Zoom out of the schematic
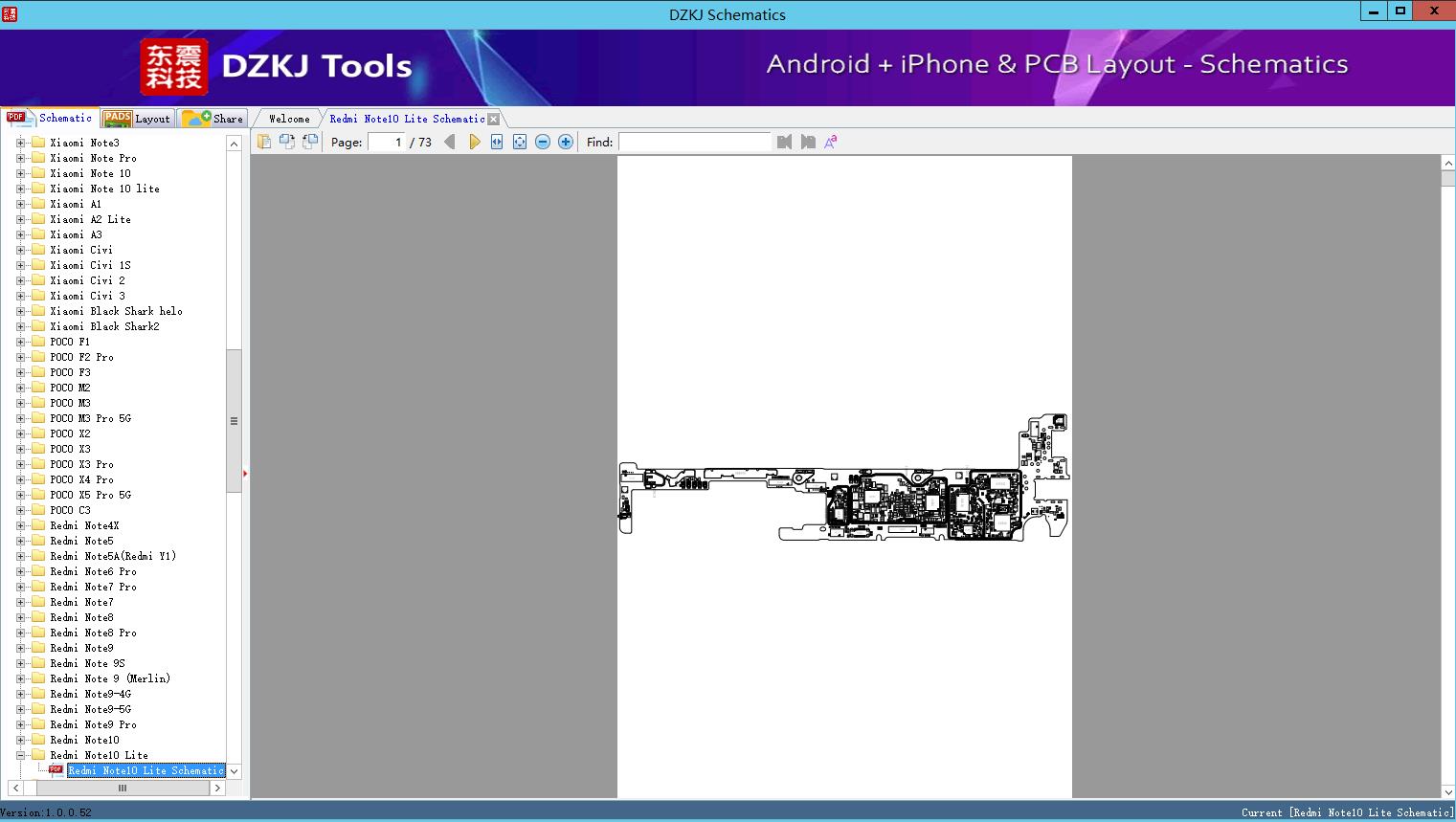Image resolution: width=1456 pixels, height=822 pixels. [543, 142]
